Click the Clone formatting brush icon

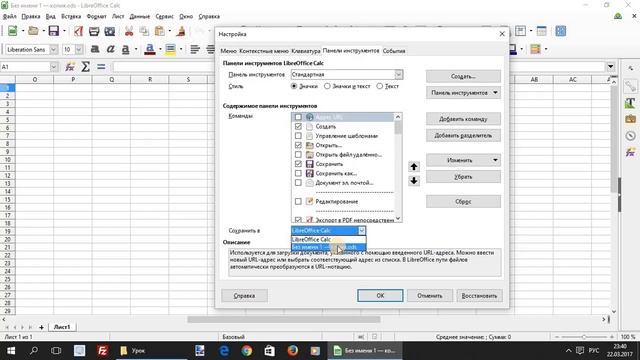[x=181, y=31]
